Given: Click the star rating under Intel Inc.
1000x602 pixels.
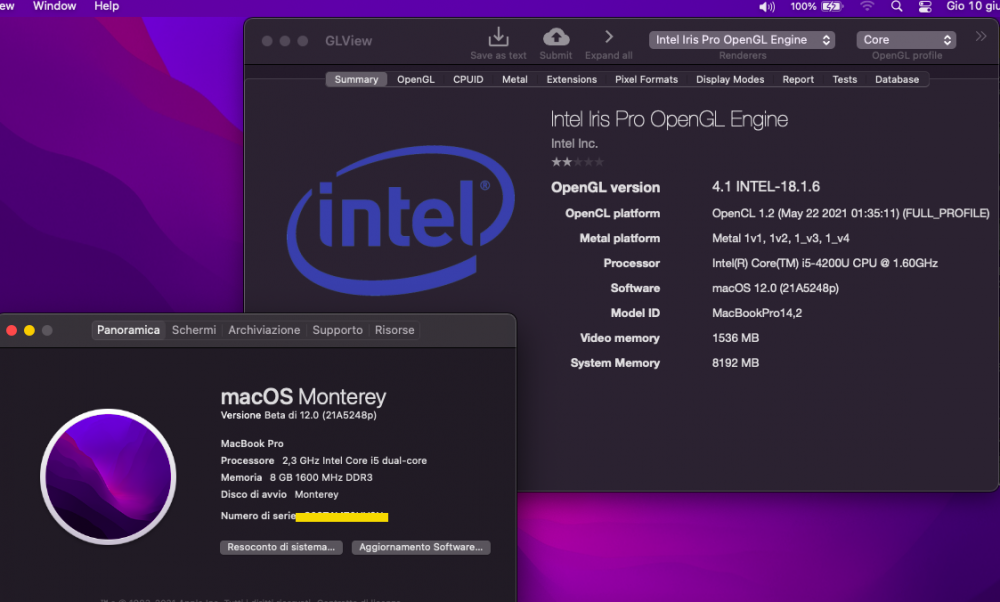Looking at the screenshot, I should 577,162.
